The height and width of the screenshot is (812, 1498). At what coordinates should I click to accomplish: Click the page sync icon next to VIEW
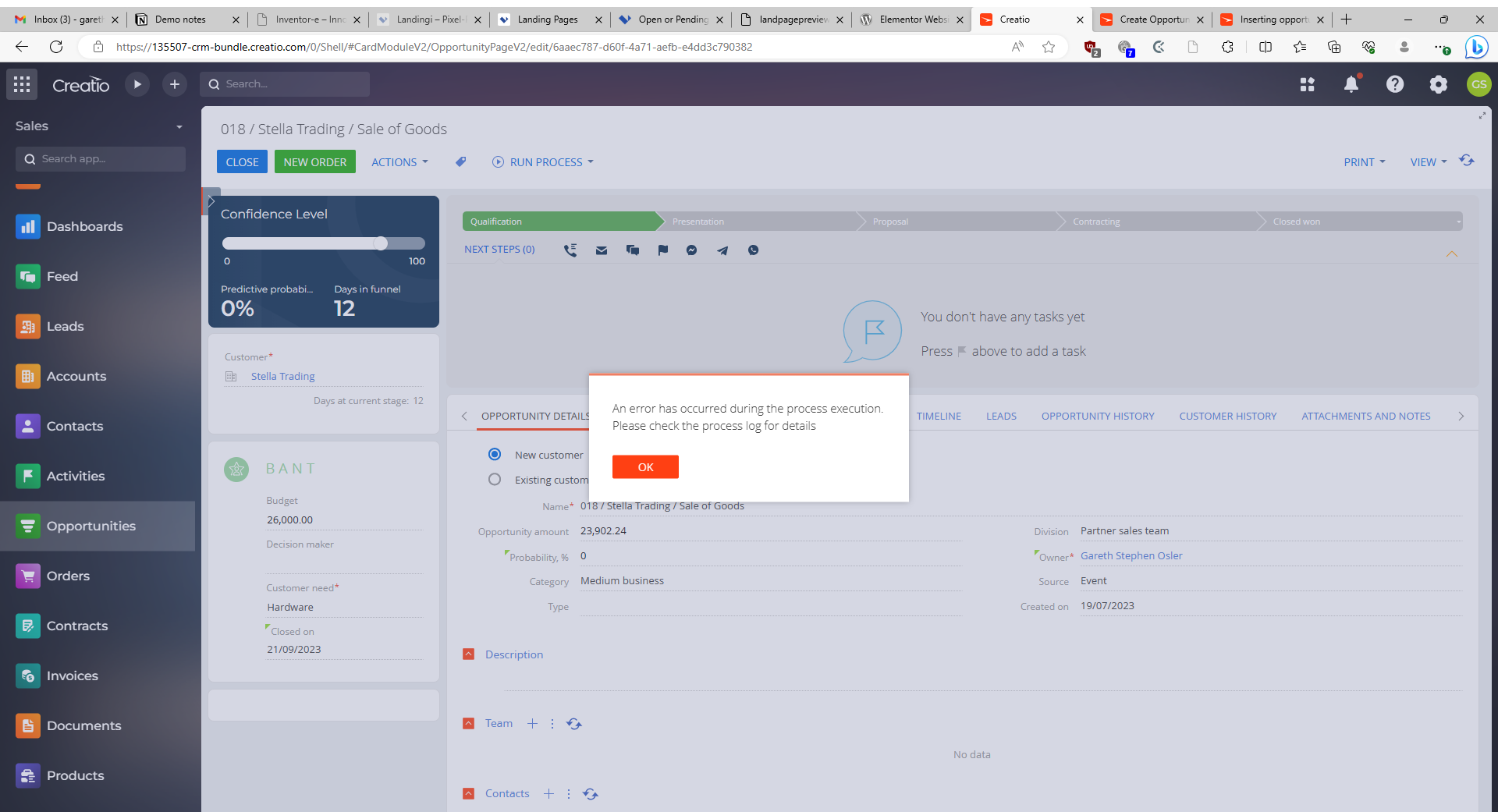click(x=1467, y=161)
